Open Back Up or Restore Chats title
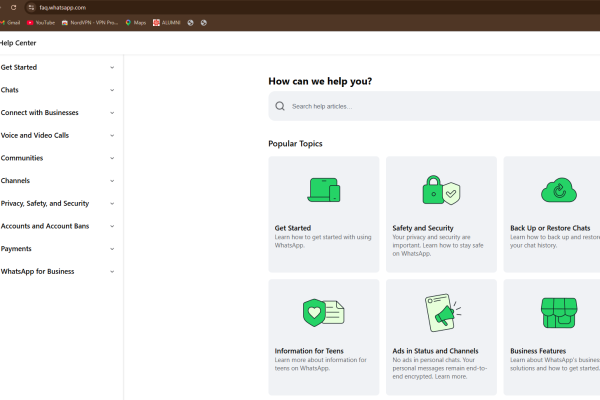Viewport: 600px width, 400px height. 550,228
